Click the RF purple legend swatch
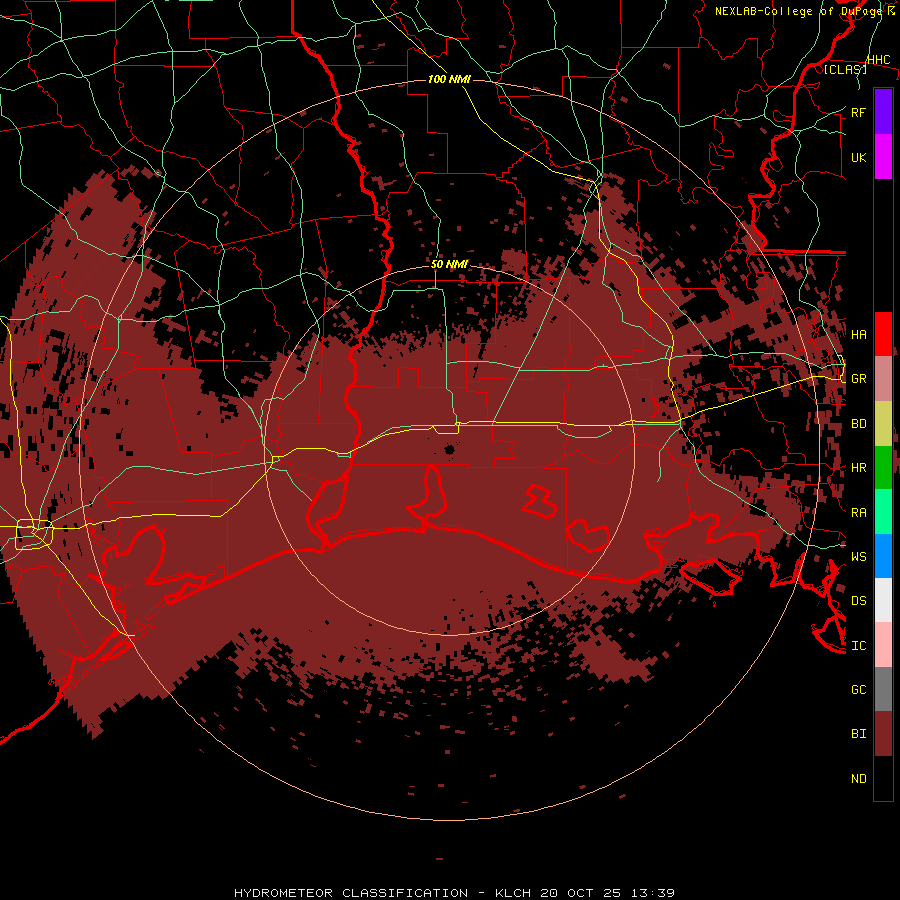 tap(883, 112)
